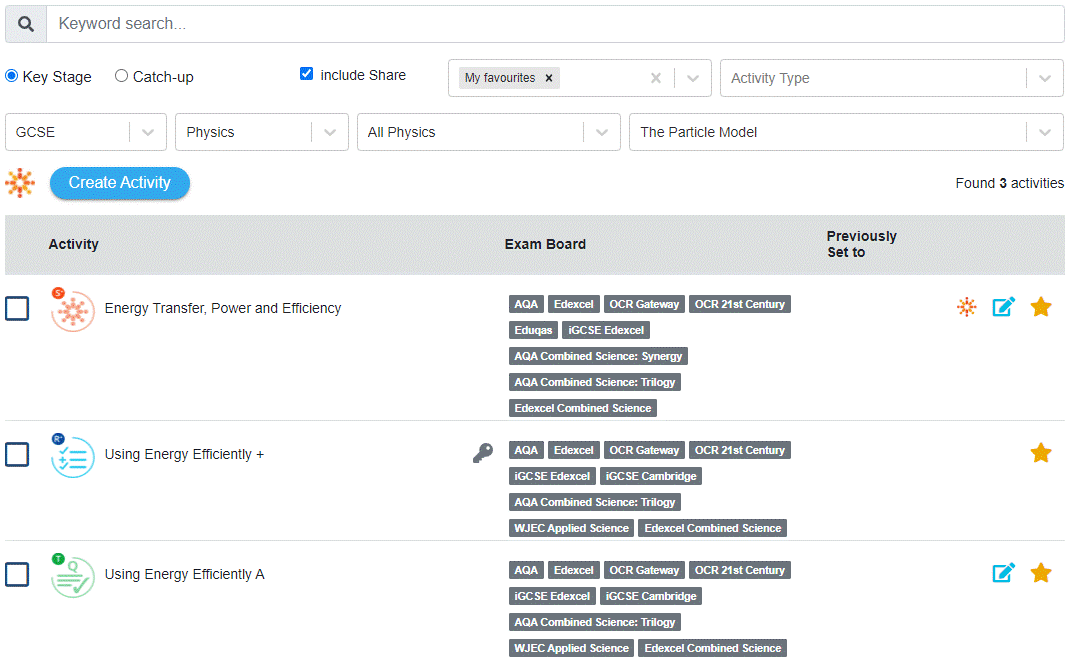
Task: Click the search magnifier icon
Action: (26, 24)
